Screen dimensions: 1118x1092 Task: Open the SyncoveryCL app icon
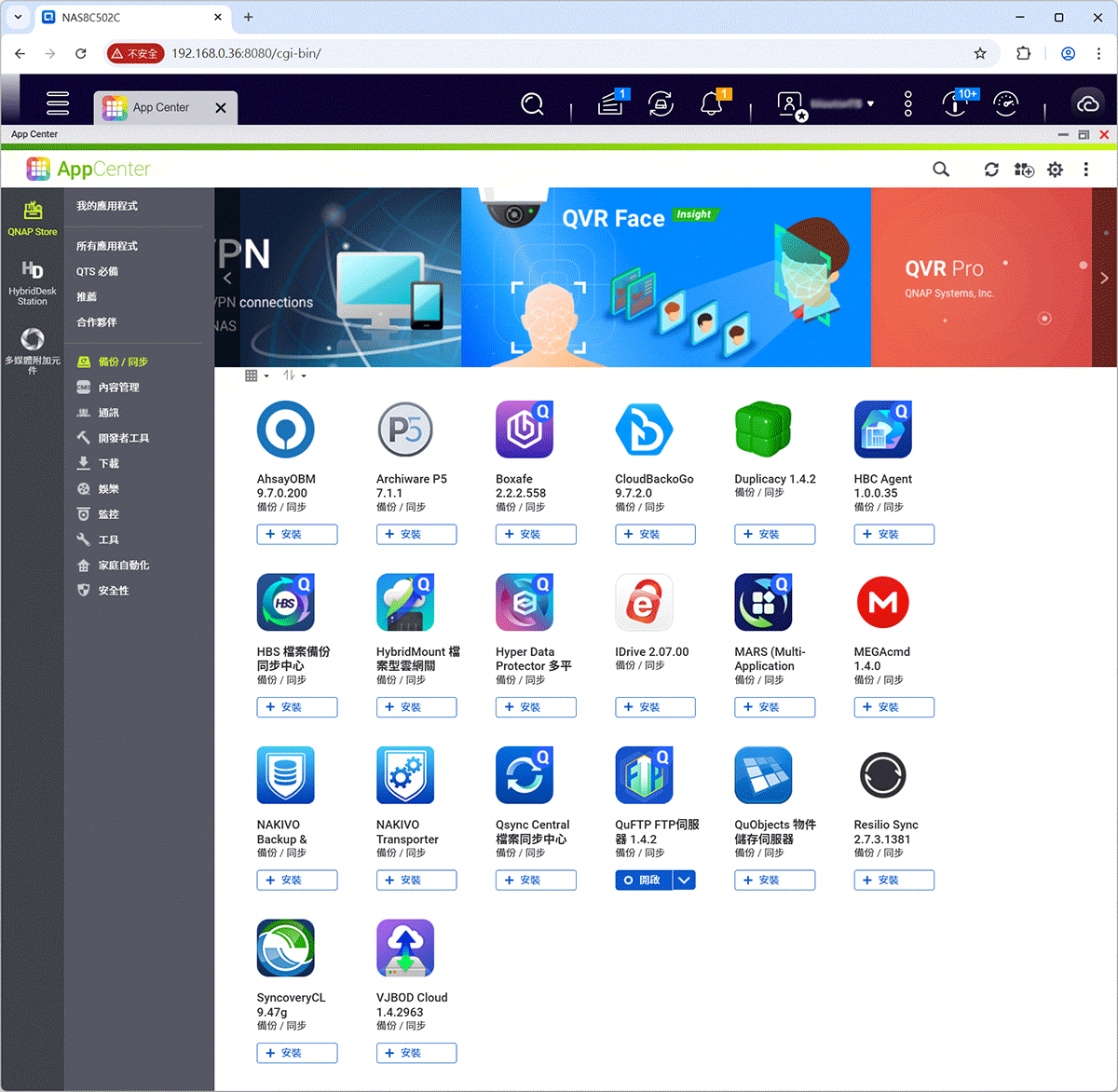285,949
